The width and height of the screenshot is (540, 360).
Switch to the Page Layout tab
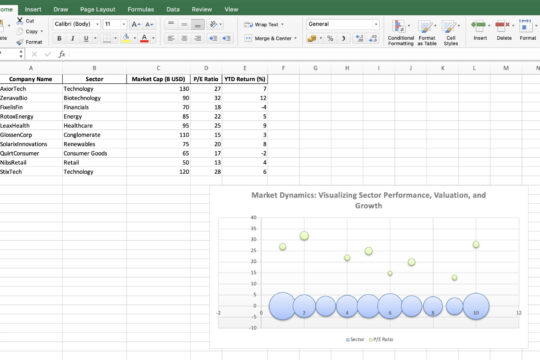click(x=97, y=9)
